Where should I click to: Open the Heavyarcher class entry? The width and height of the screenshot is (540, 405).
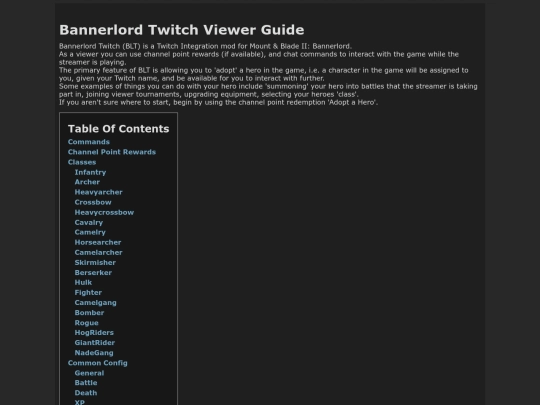click(x=98, y=192)
